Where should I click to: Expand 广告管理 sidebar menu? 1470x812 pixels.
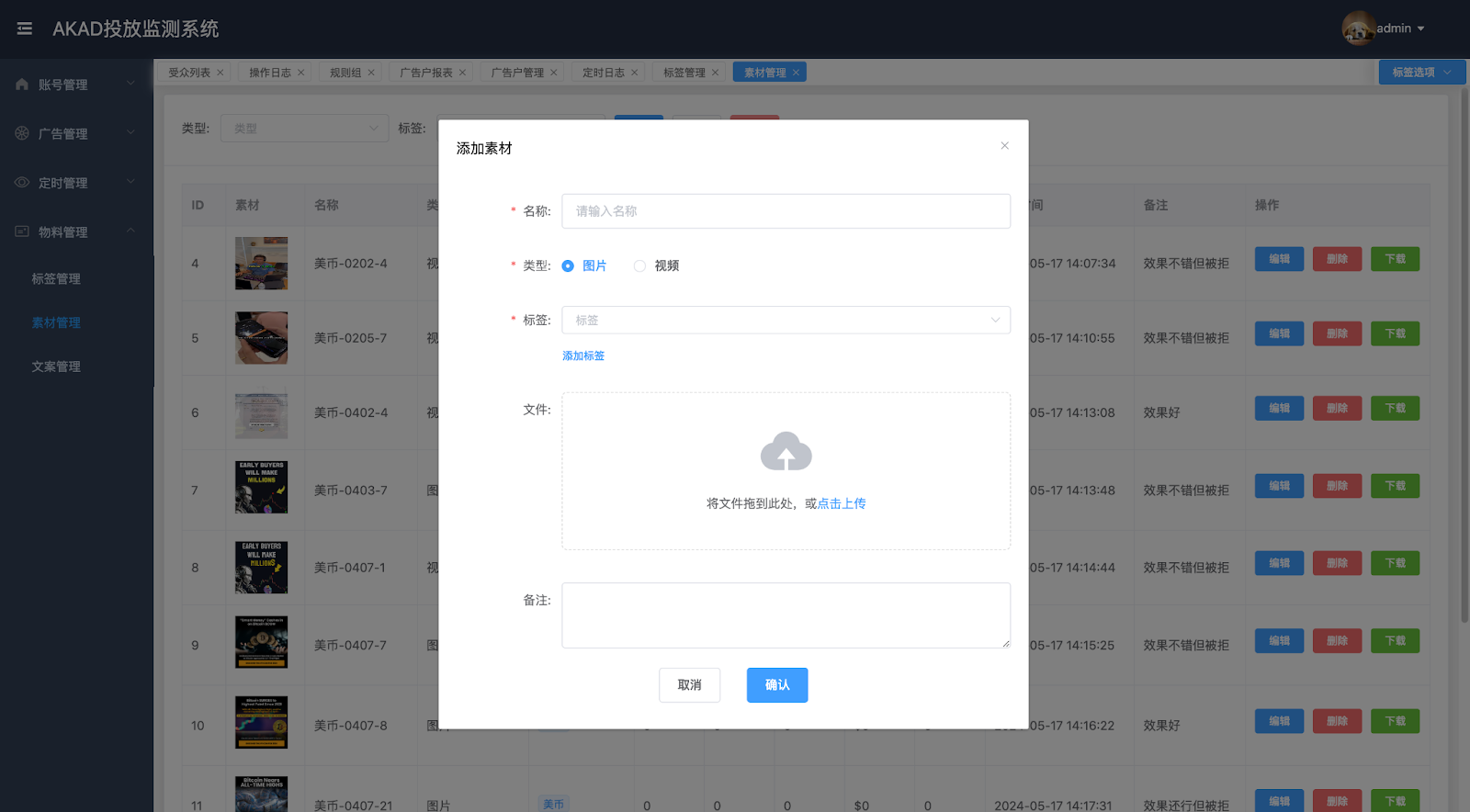pos(75,134)
